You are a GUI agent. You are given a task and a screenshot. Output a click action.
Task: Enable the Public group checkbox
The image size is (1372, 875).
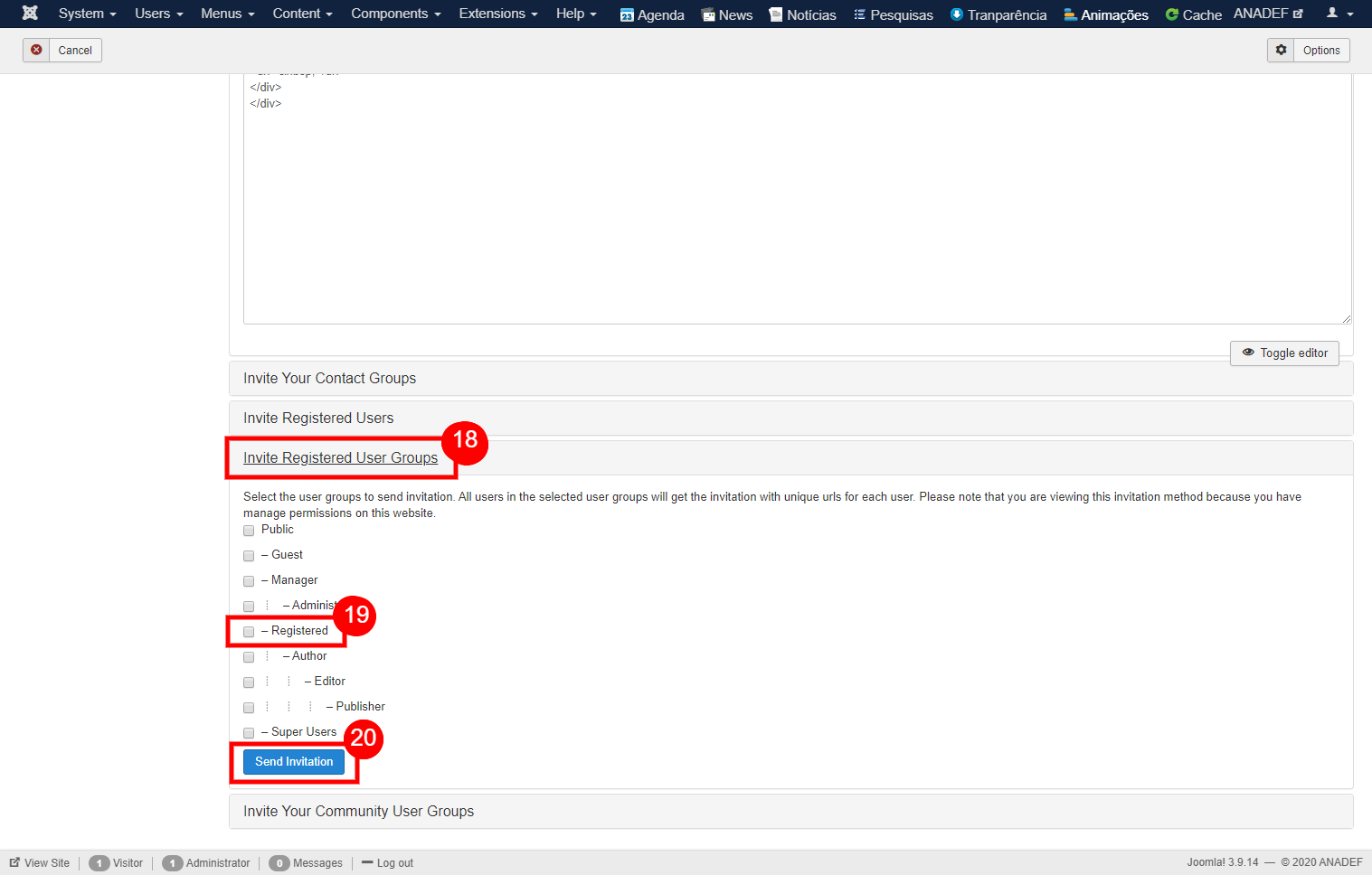[249, 531]
